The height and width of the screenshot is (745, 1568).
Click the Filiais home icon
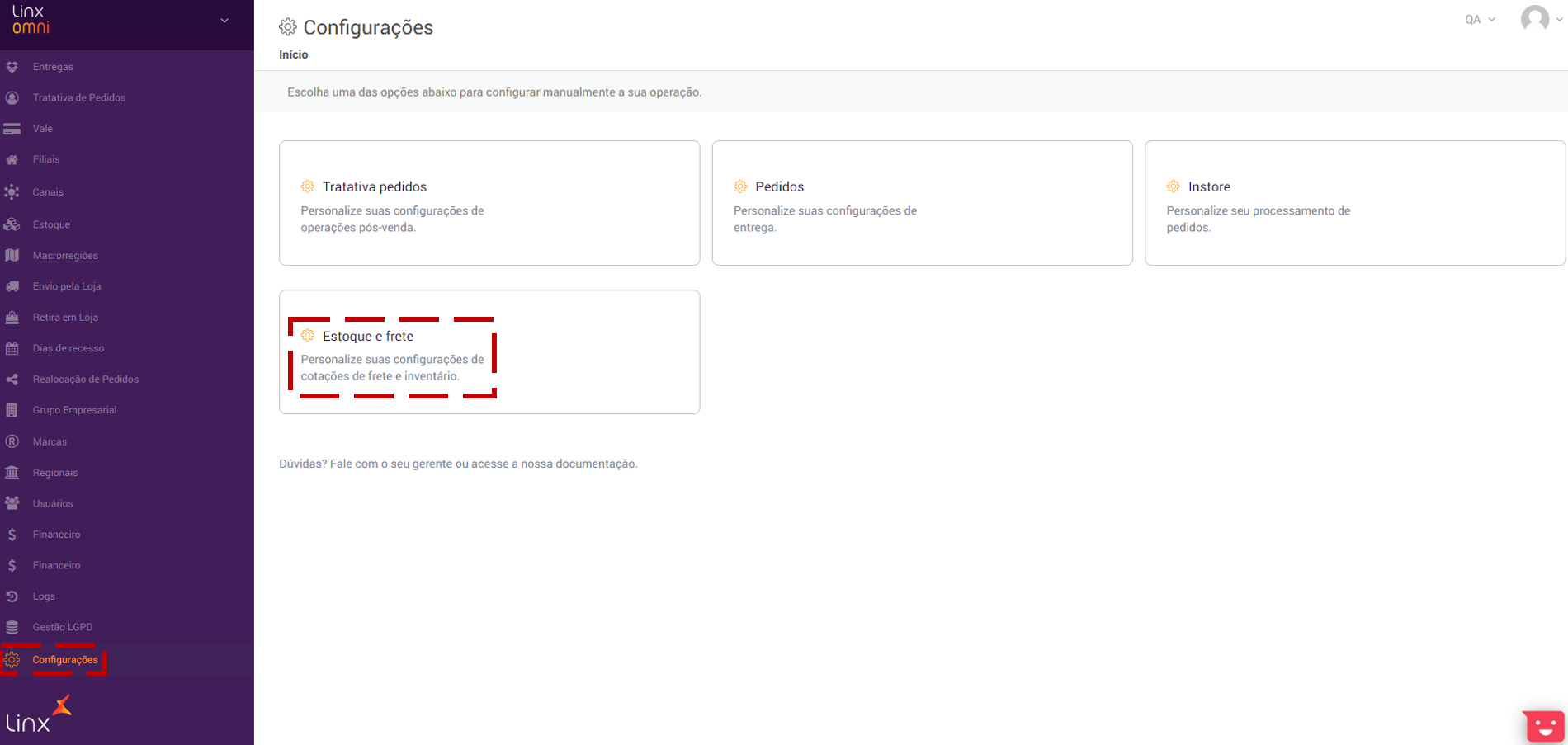tap(12, 159)
